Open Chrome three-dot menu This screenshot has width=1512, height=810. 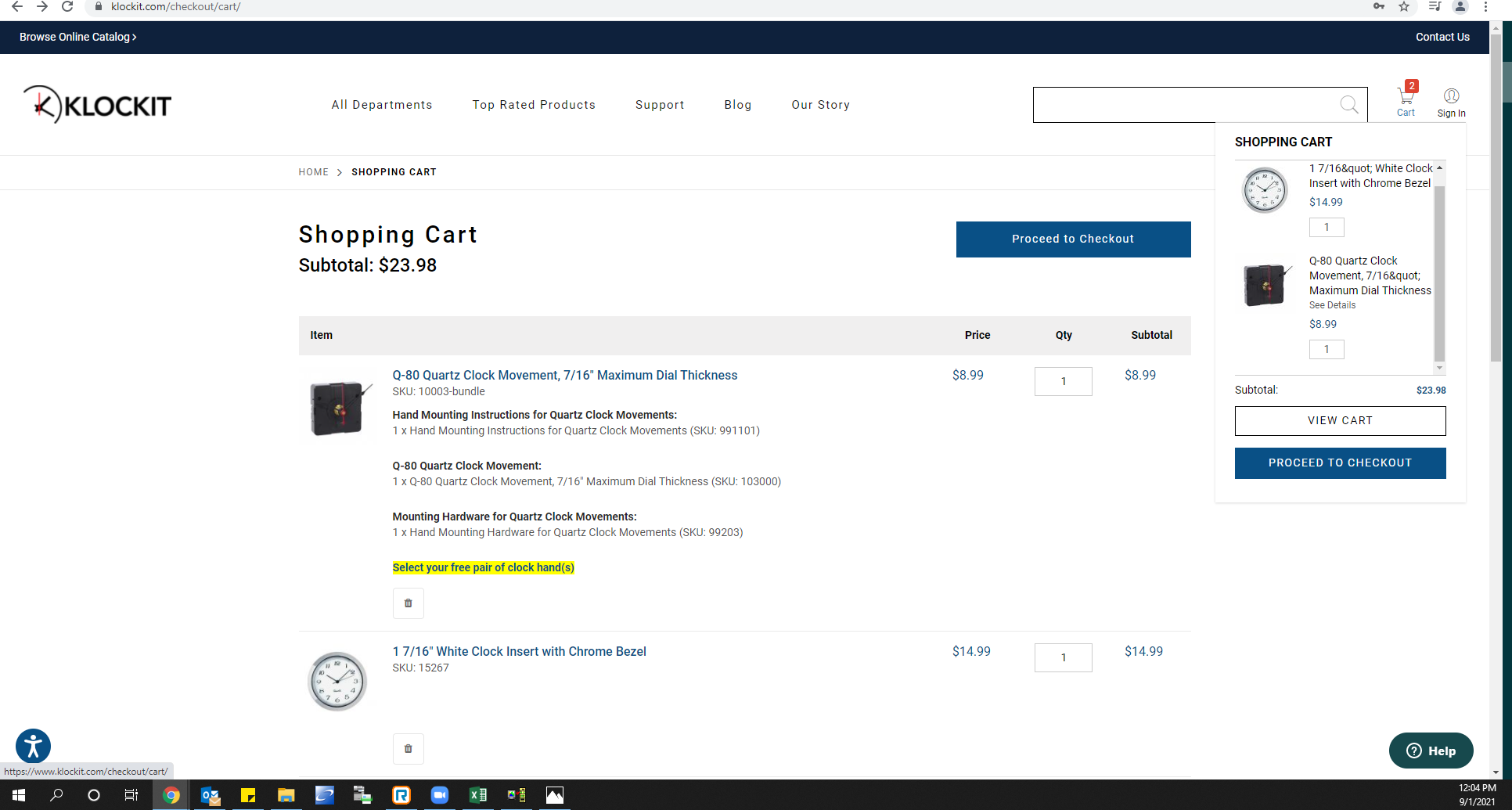[x=1485, y=6]
